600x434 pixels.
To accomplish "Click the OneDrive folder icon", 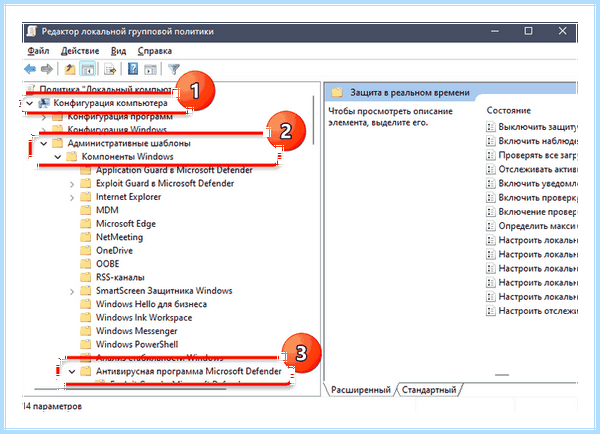I will pyautogui.click(x=86, y=251).
